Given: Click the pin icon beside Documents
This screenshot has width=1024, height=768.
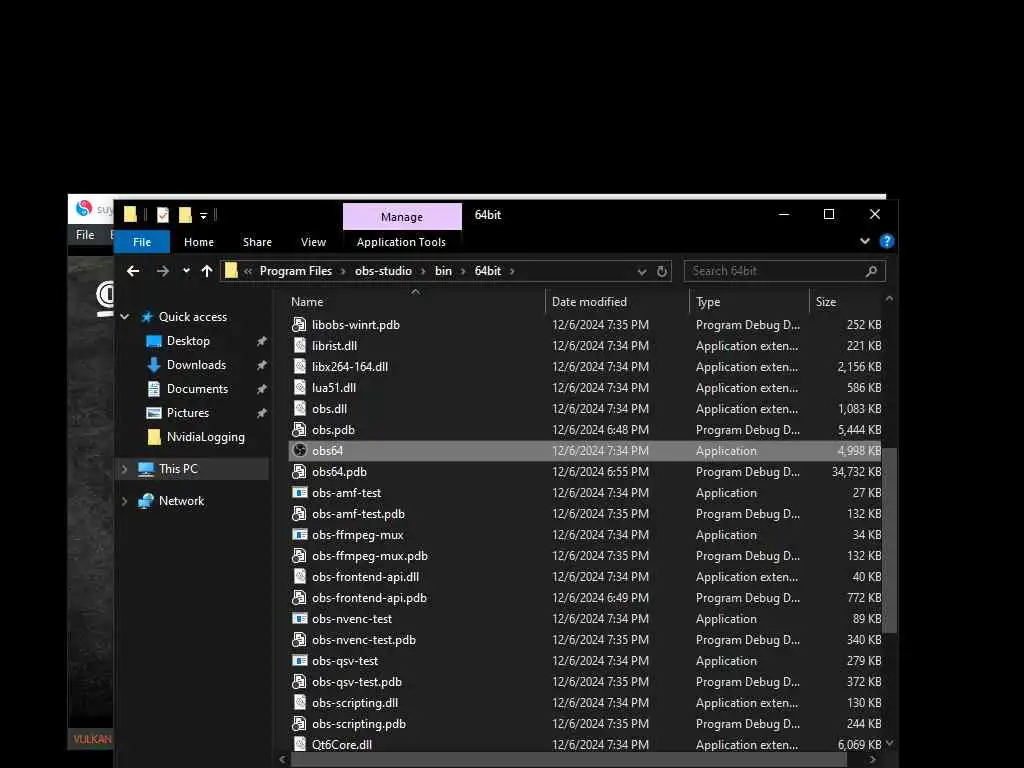Looking at the screenshot, I should click(262, 389).
